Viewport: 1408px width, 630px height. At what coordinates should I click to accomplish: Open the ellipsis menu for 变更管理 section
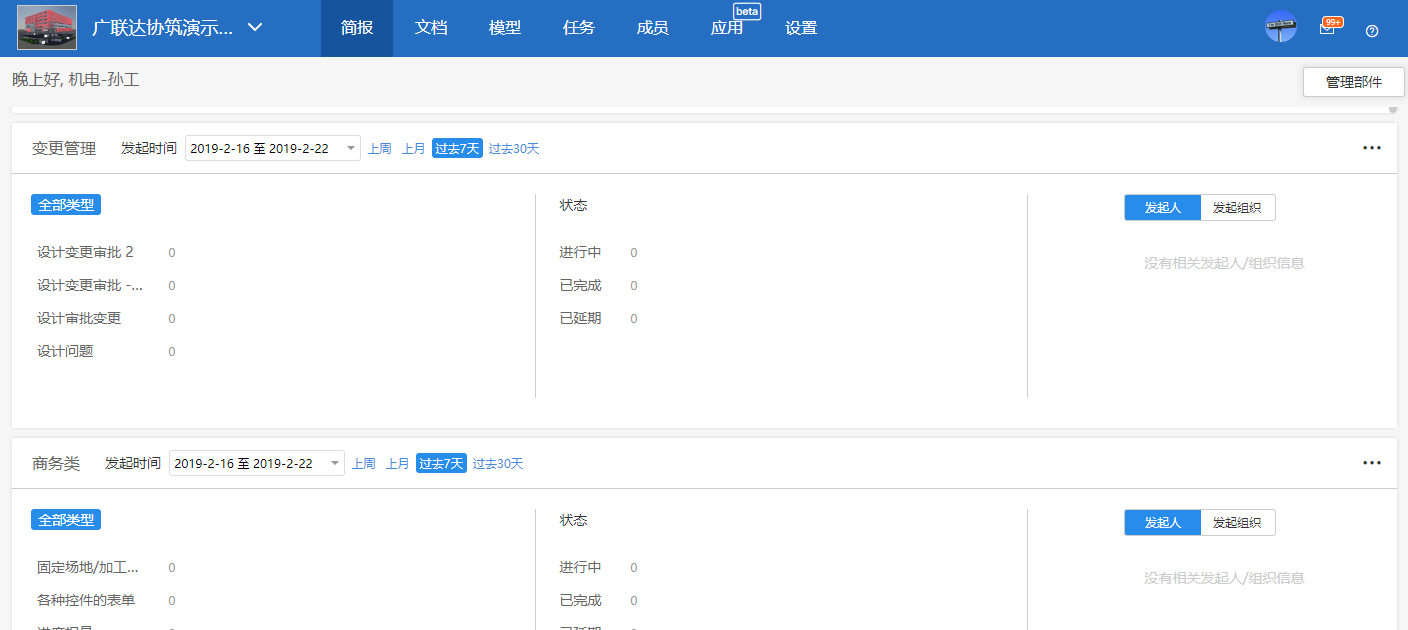tap(1370, 147)
